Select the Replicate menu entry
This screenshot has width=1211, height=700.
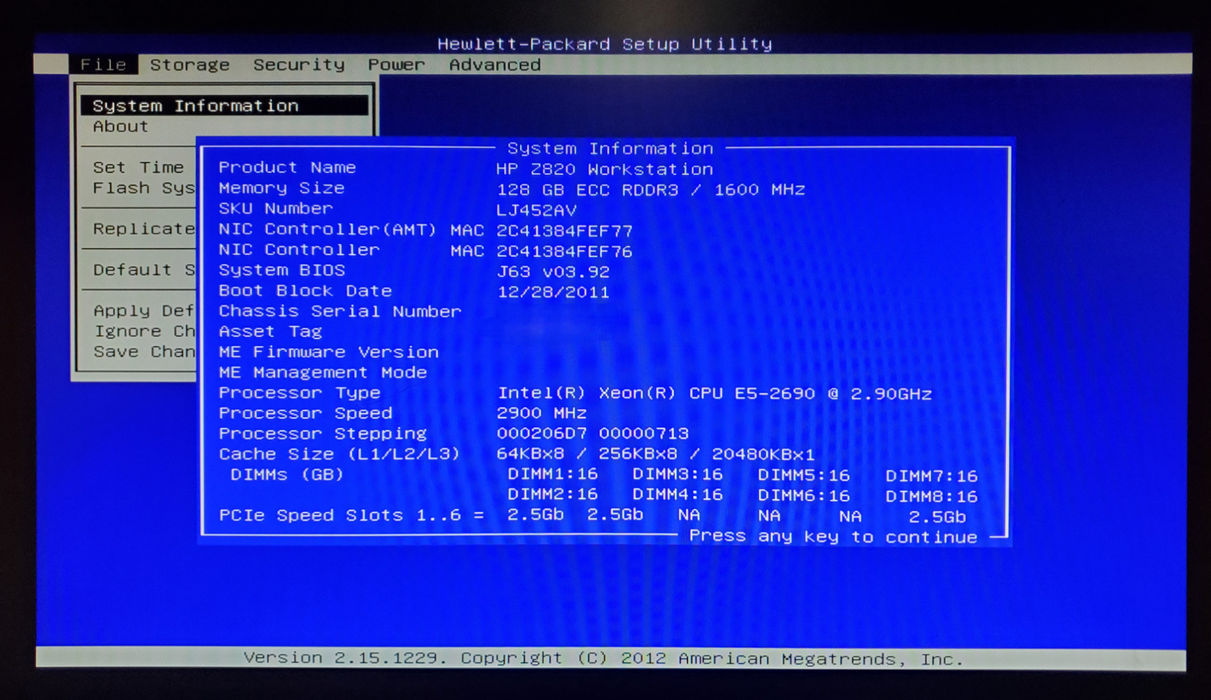145,229
